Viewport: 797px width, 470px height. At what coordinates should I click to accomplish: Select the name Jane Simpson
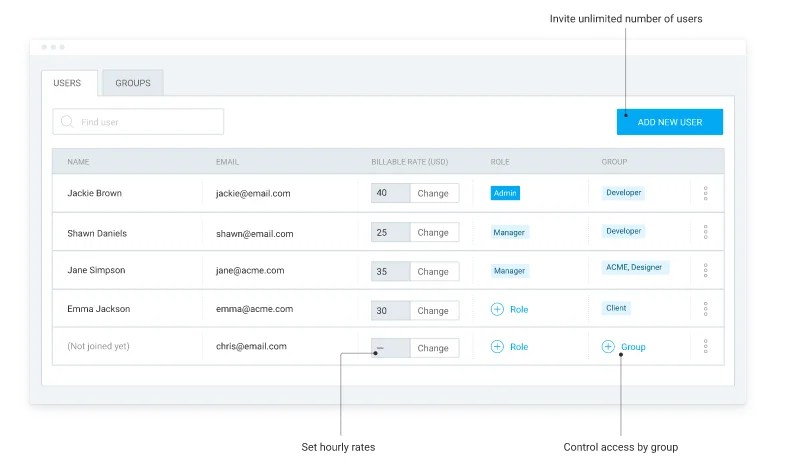[x=96, y=270]
